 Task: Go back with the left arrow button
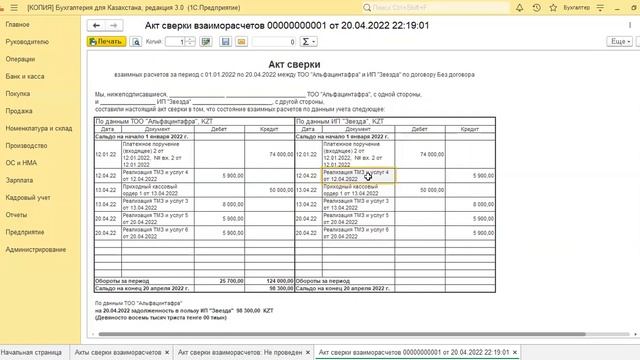click(x=96, y=25)
